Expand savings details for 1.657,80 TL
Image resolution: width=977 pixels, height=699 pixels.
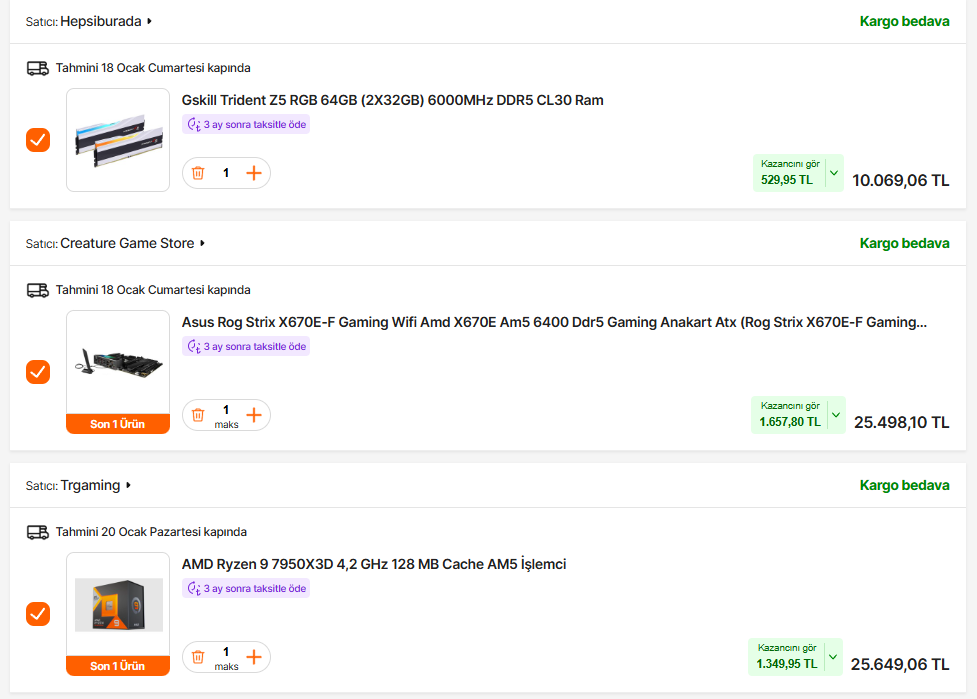[836, 414]
